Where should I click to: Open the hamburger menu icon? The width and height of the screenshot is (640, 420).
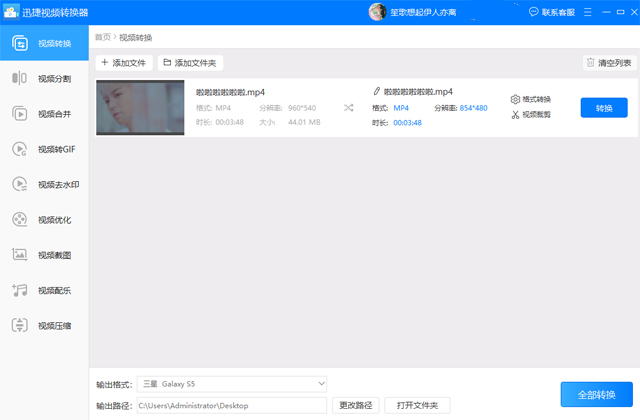[587, 12]
